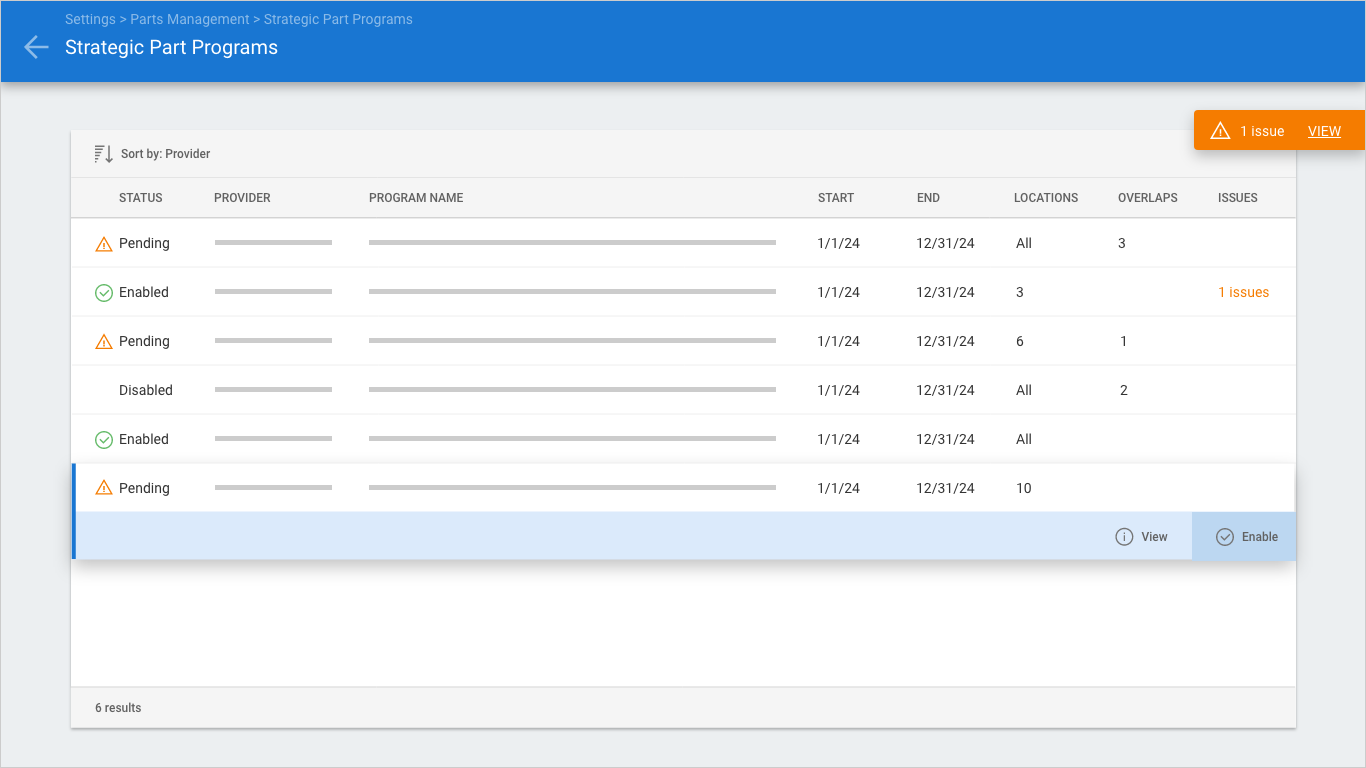Click View button in selected row actions

coord(1141,537)
